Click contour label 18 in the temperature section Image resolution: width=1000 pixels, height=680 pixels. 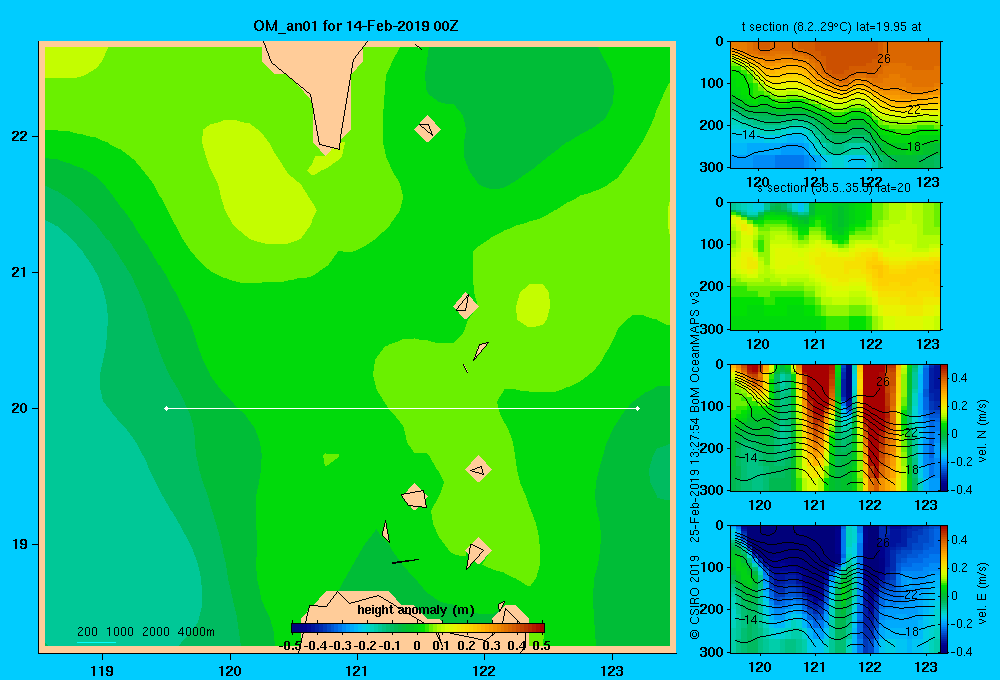(914, 147)
